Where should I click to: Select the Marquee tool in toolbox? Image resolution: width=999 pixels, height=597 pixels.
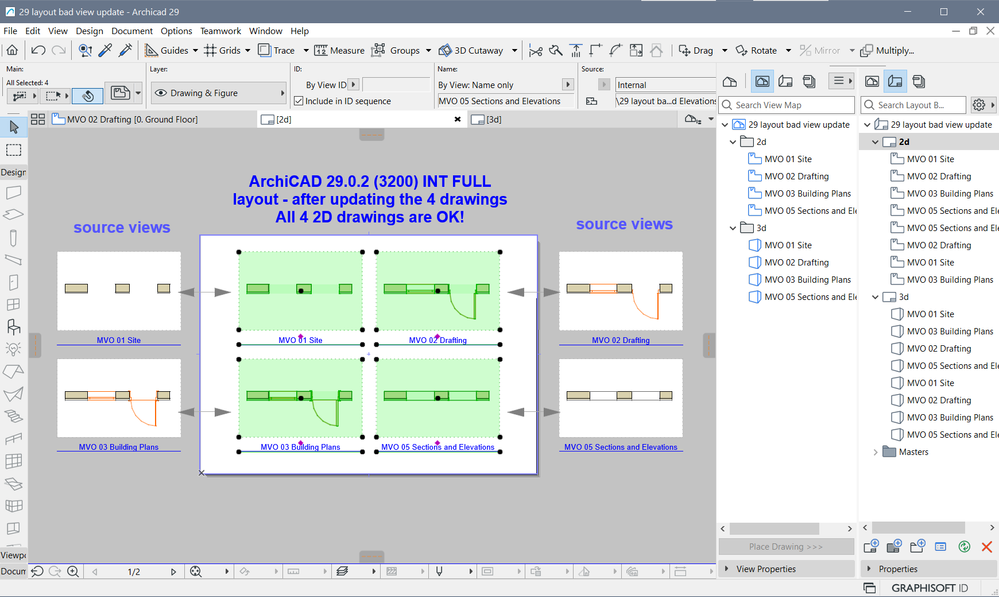(13, 150)
